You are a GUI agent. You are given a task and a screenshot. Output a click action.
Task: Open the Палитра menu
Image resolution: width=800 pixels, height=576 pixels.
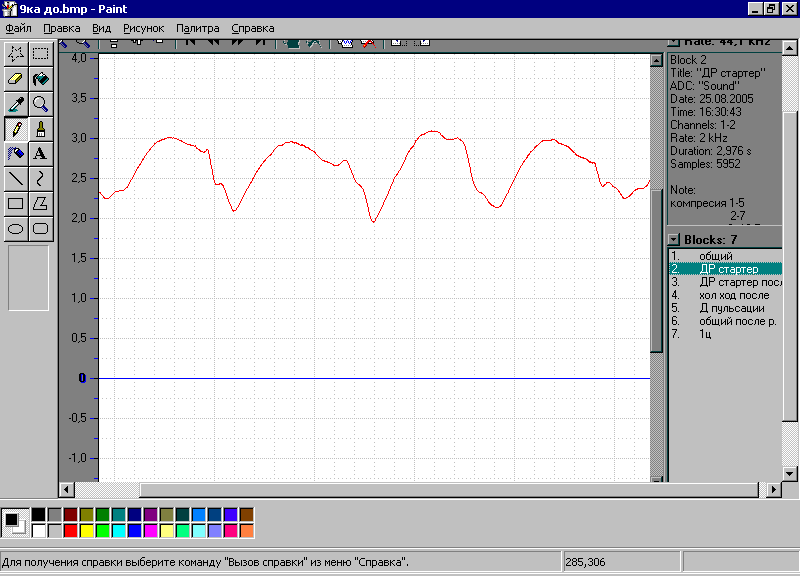(198, 29)
